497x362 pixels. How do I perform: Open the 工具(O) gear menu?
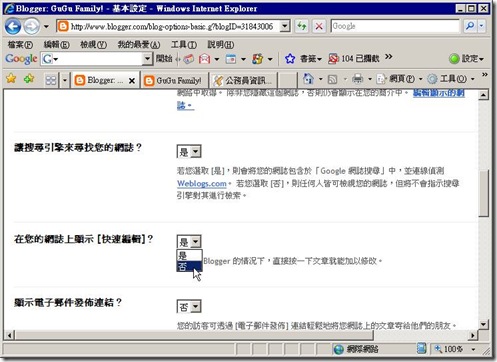[450, 79]
